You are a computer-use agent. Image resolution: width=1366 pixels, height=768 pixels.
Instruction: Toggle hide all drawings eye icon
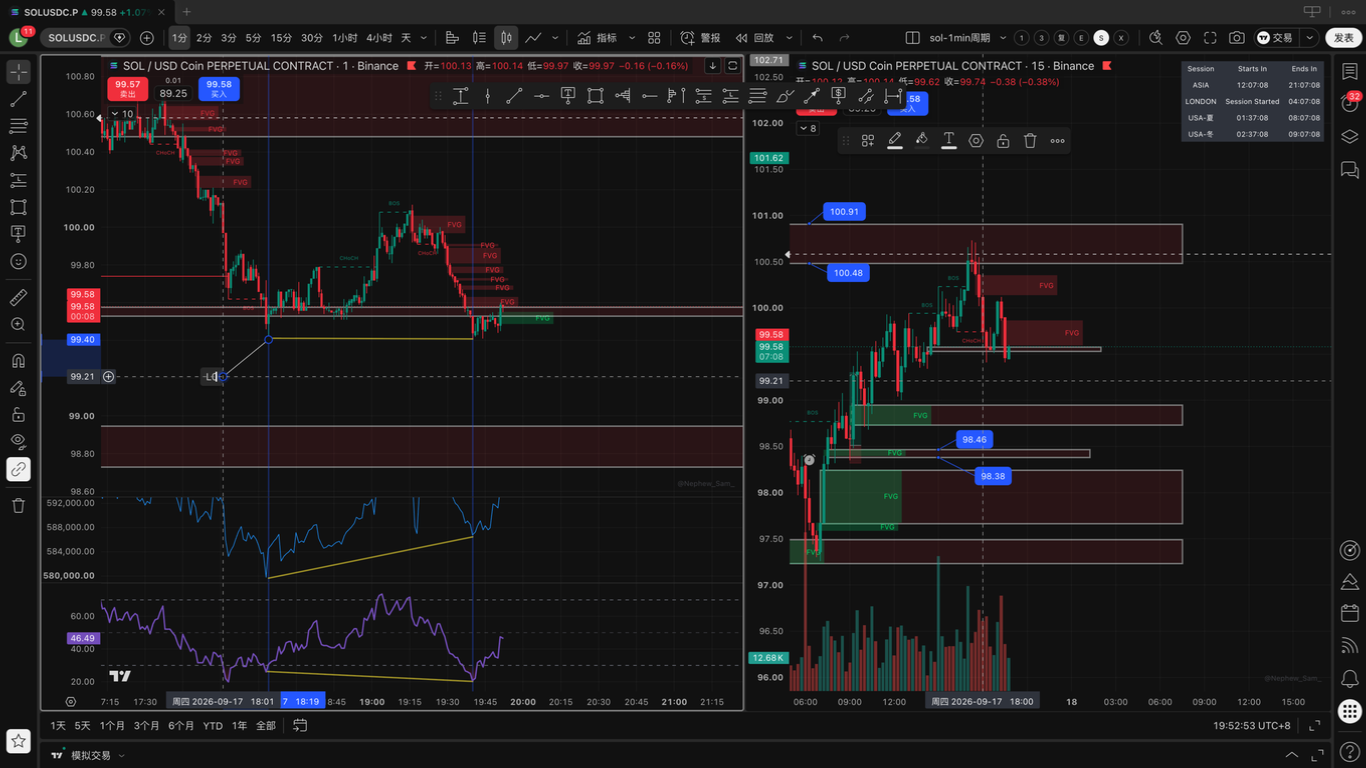(18, 441)
